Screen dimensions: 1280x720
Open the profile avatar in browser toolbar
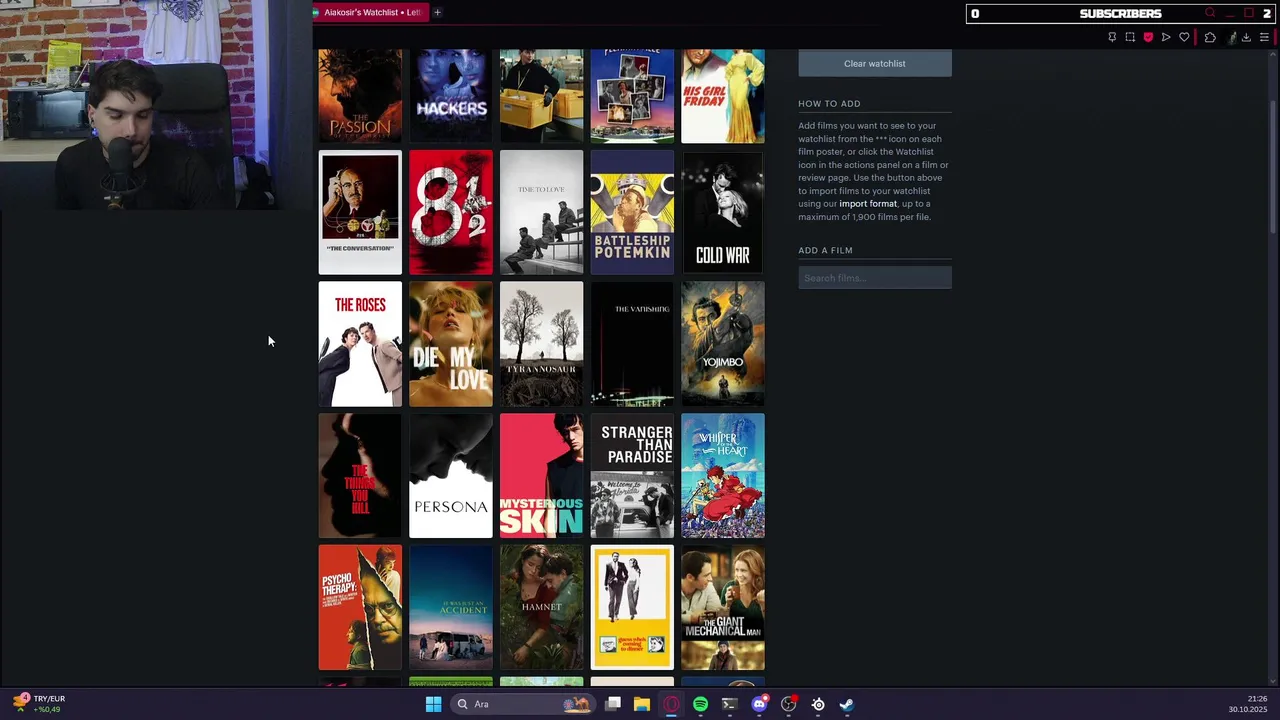coord(1232,37)
